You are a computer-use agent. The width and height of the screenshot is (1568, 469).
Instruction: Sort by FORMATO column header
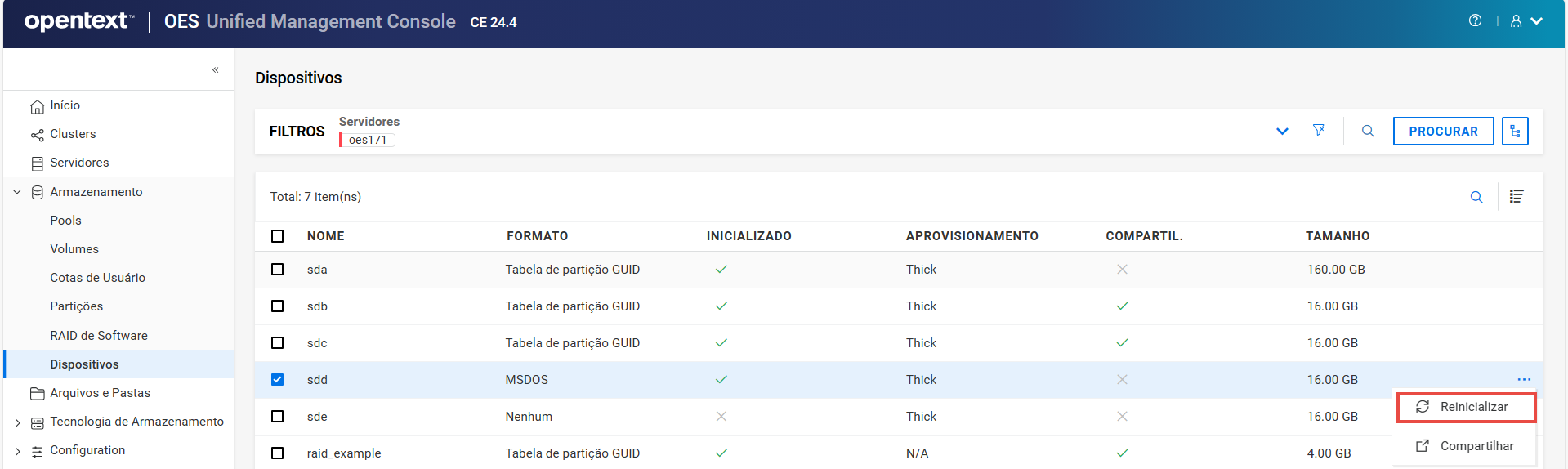pyautogui.click(x=537, y=236)
